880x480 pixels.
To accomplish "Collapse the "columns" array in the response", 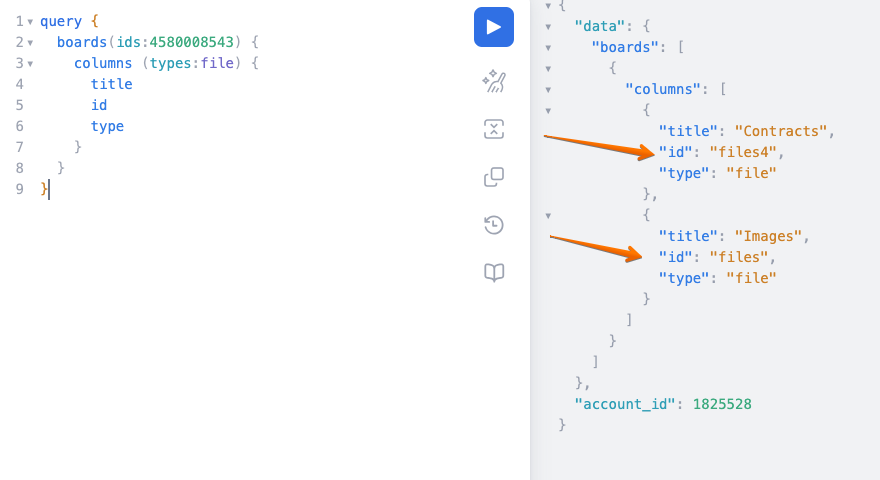I will point(548,90).
